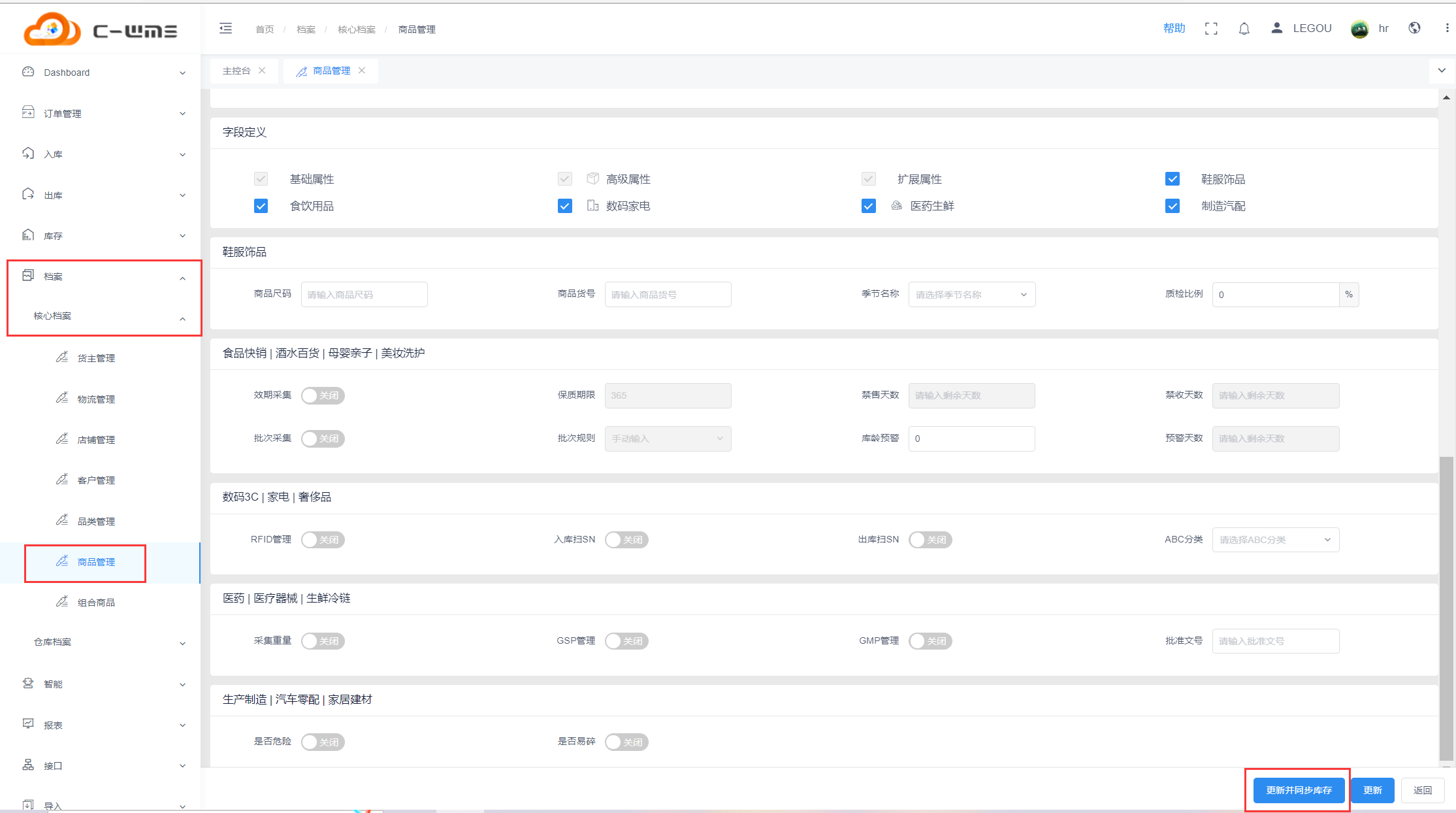Click the 导入 import icon
Viewport: 1456px width, 813px height.
(x=28, y=805)
